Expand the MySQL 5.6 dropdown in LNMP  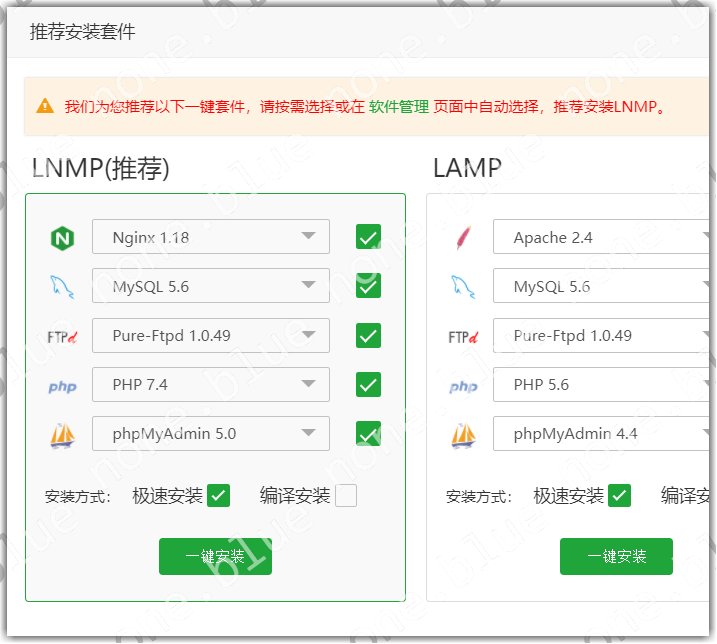coord(211,286)
